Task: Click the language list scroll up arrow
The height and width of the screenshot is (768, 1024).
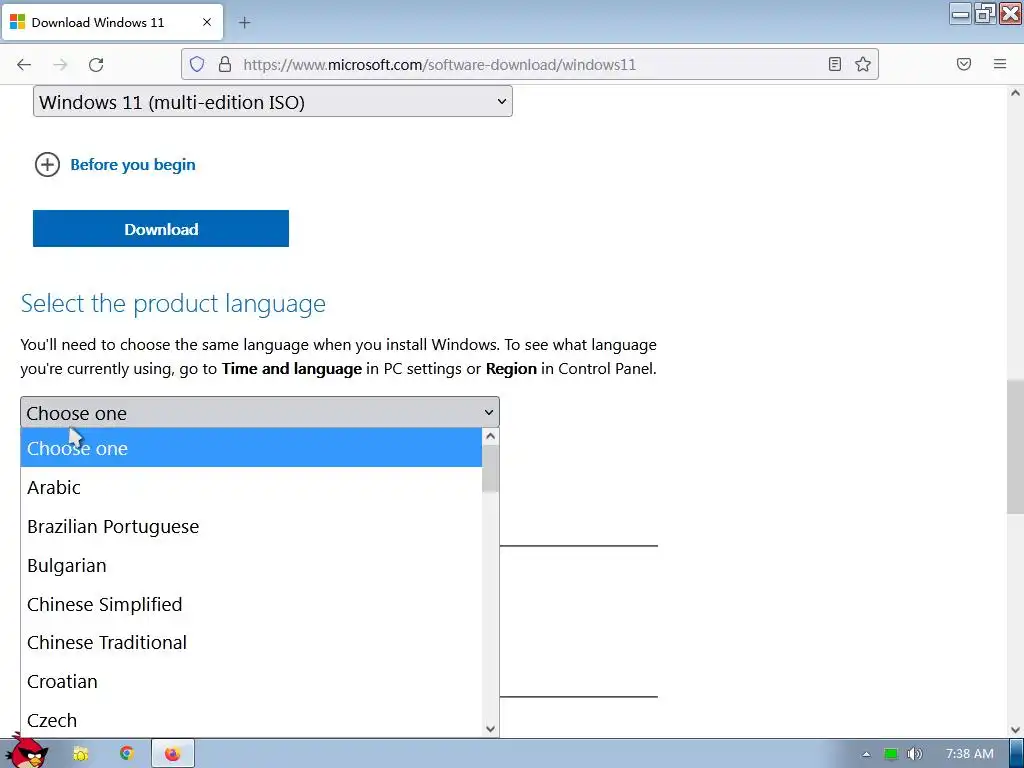Action: pos(490,436)
